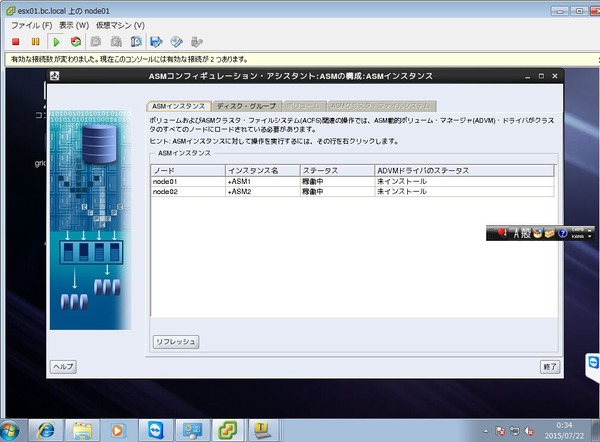Click the USB device connect icon
The image size is (600, 442).
[x=196, y=42]
